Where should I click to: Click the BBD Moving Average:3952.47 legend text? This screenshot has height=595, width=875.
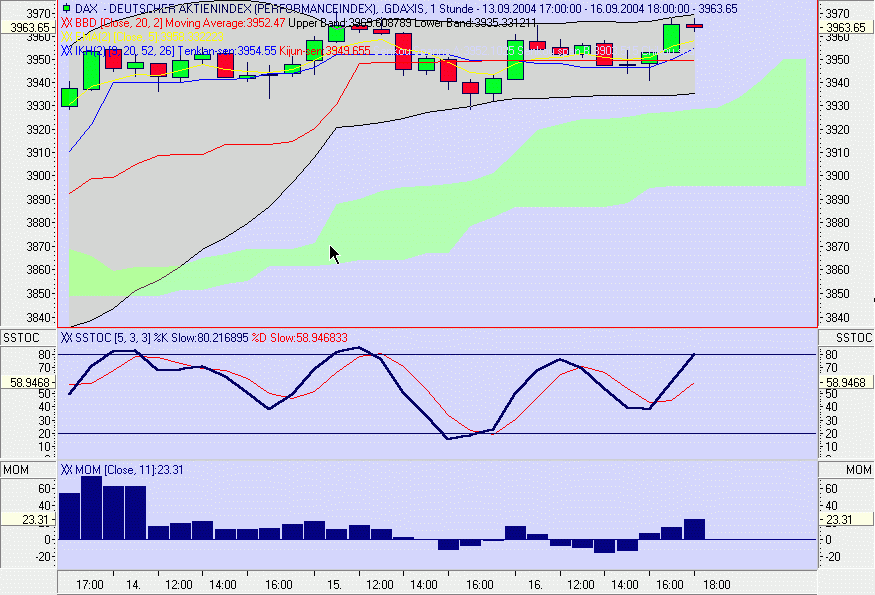[x=180, y=23]
